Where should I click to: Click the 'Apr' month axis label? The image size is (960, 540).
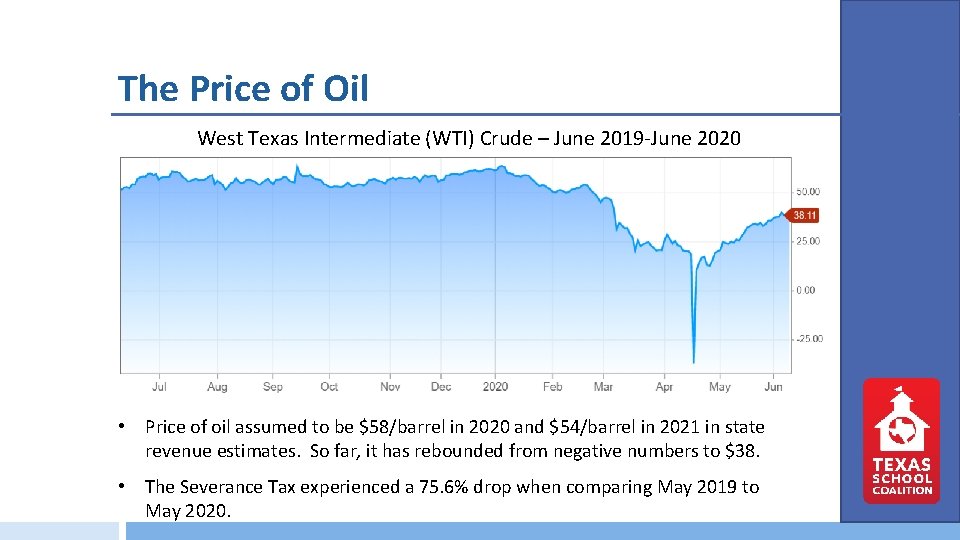(664, 387)
